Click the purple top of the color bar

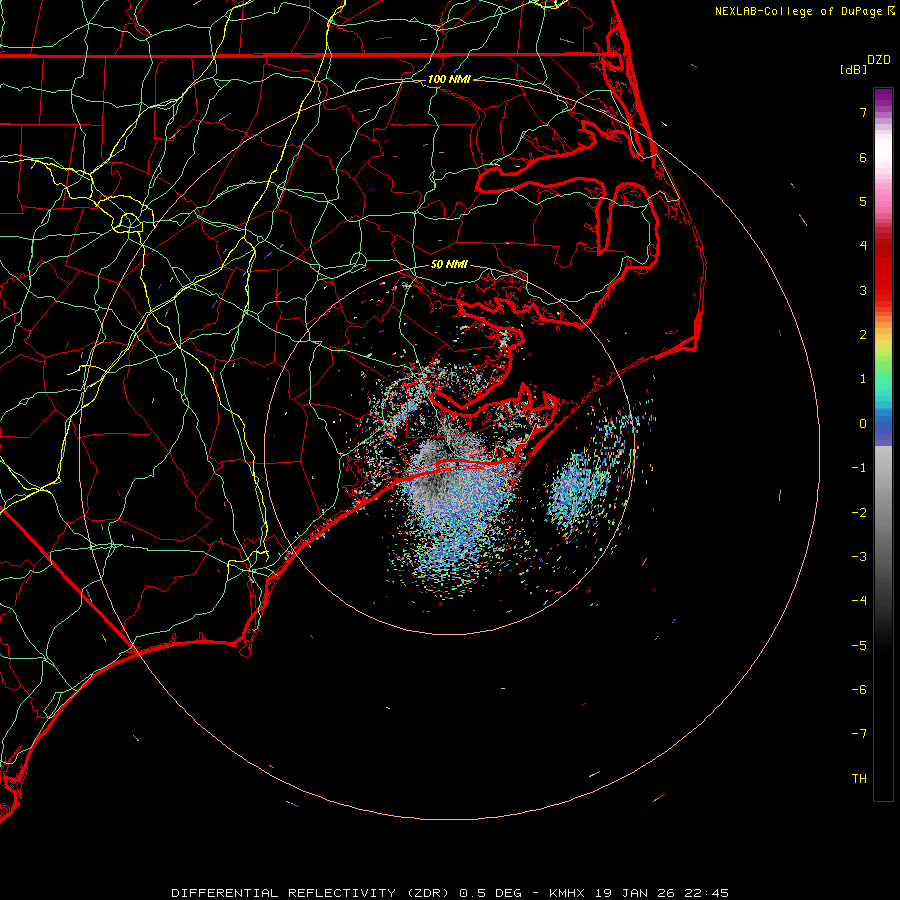[x=883, y=99]
